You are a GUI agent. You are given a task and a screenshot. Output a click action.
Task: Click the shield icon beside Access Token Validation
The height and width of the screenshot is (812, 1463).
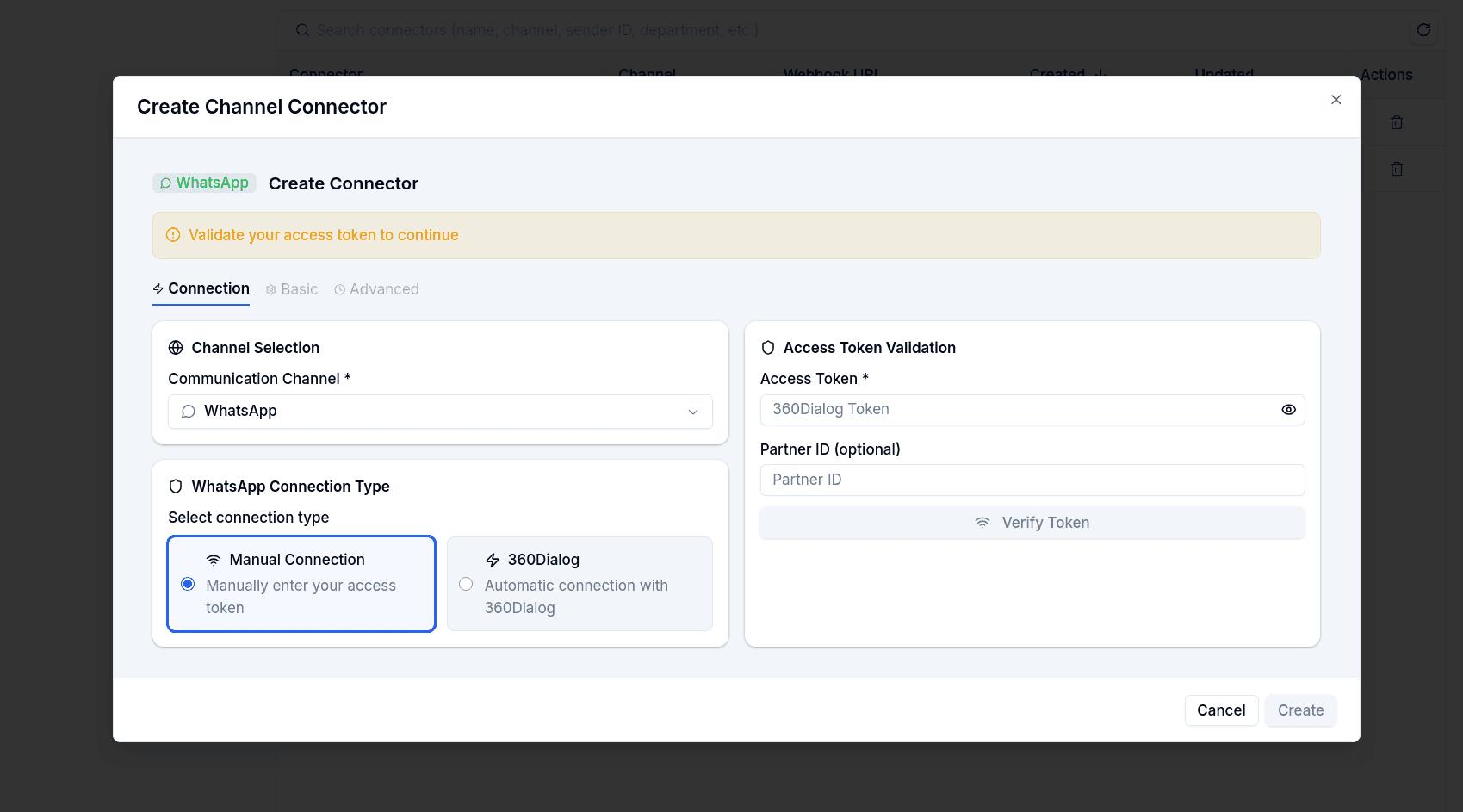768,348
